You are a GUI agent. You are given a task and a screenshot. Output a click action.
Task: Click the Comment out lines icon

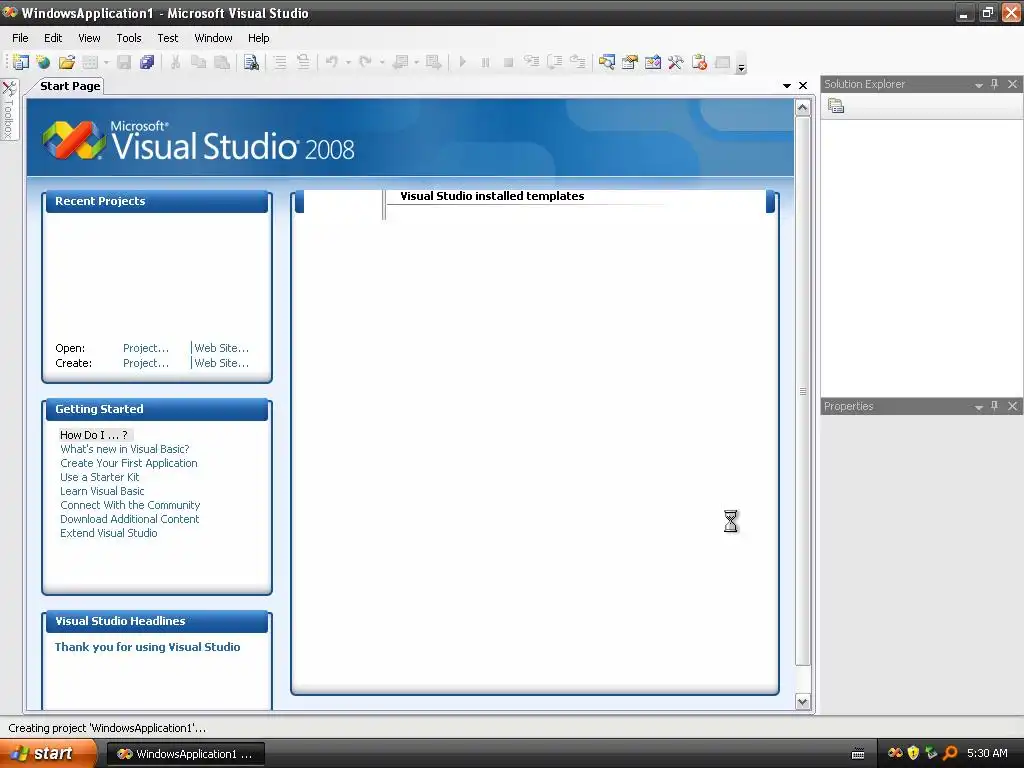(280, 62)
